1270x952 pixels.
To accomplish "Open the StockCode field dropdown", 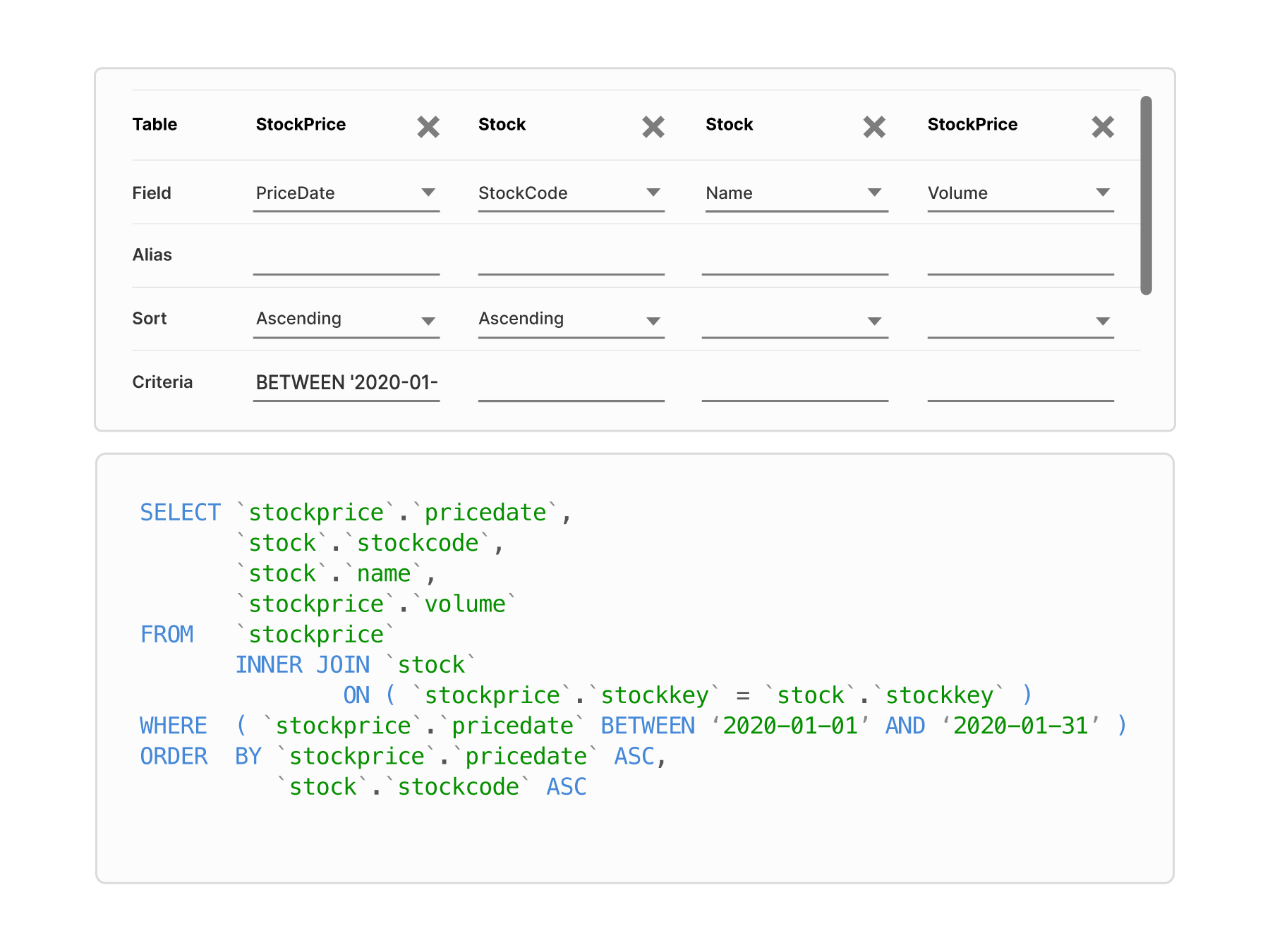I will [x=571, y=193].
